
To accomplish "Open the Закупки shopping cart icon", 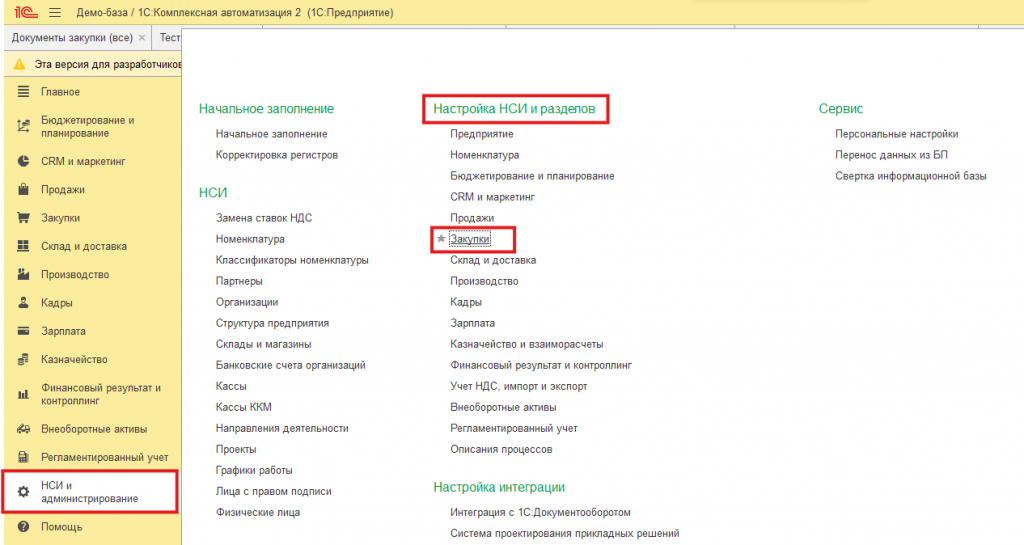I will [x=24, y=218].
